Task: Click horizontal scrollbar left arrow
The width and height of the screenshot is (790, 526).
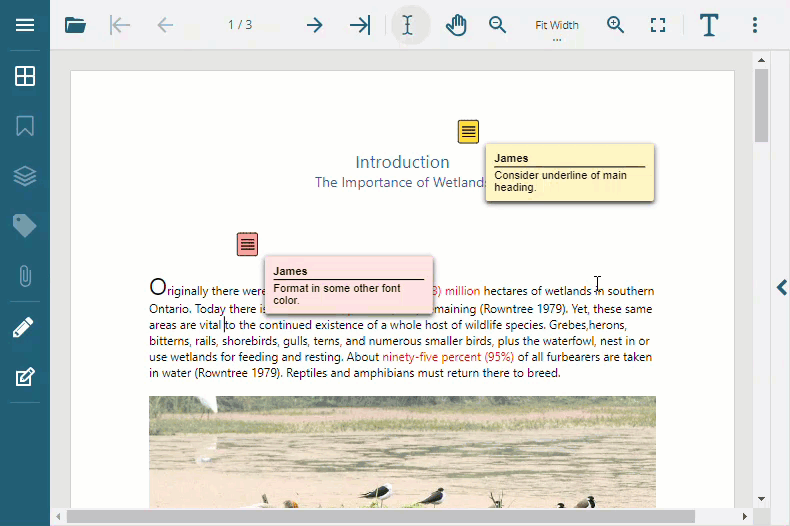Action: point(58,516)
